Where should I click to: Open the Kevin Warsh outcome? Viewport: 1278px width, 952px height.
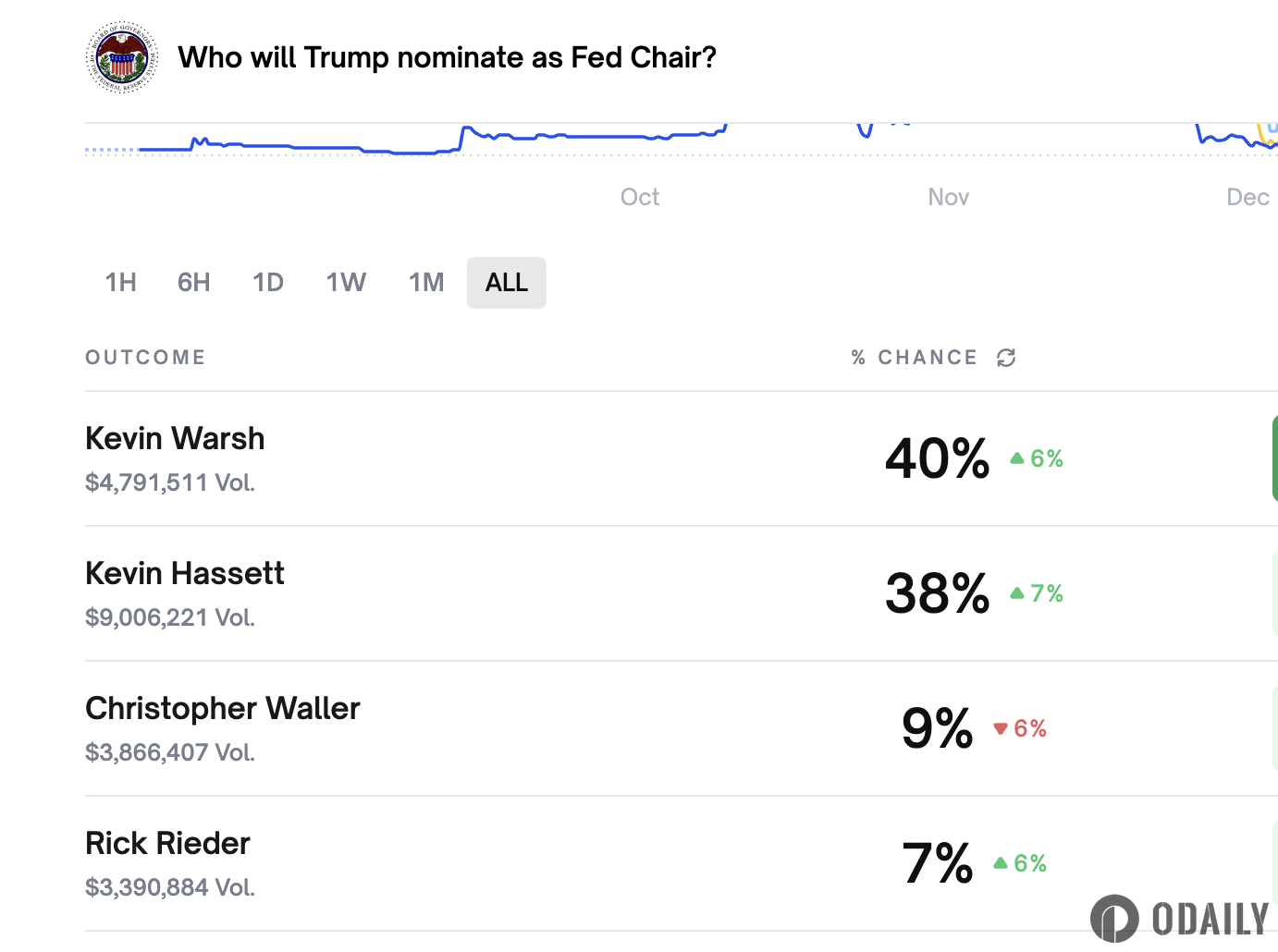[175, 438]
